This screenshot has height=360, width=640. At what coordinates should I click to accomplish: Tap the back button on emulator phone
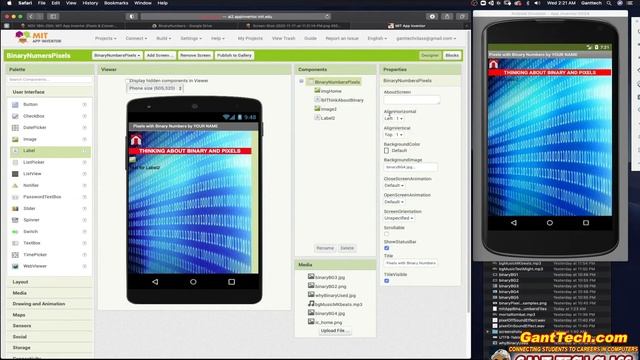(x=513, y=223)
